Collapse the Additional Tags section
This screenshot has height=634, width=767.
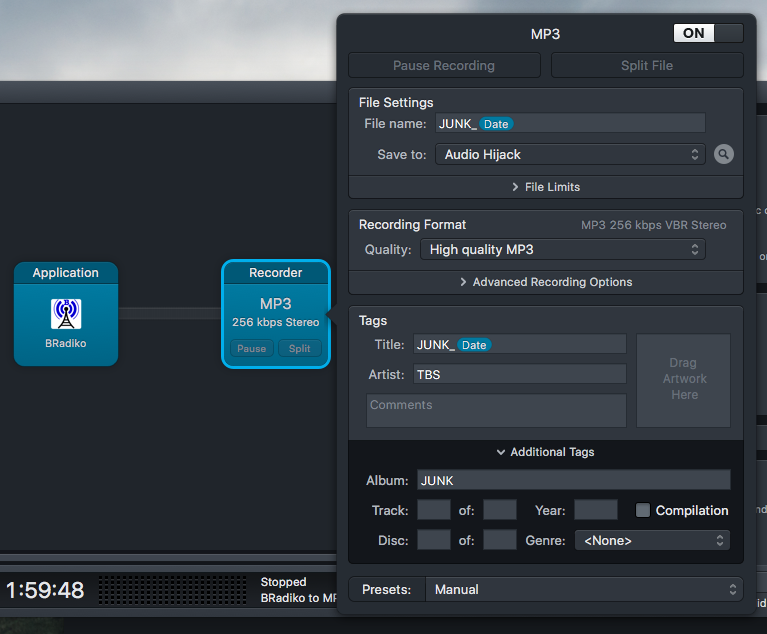pos(545,452)
